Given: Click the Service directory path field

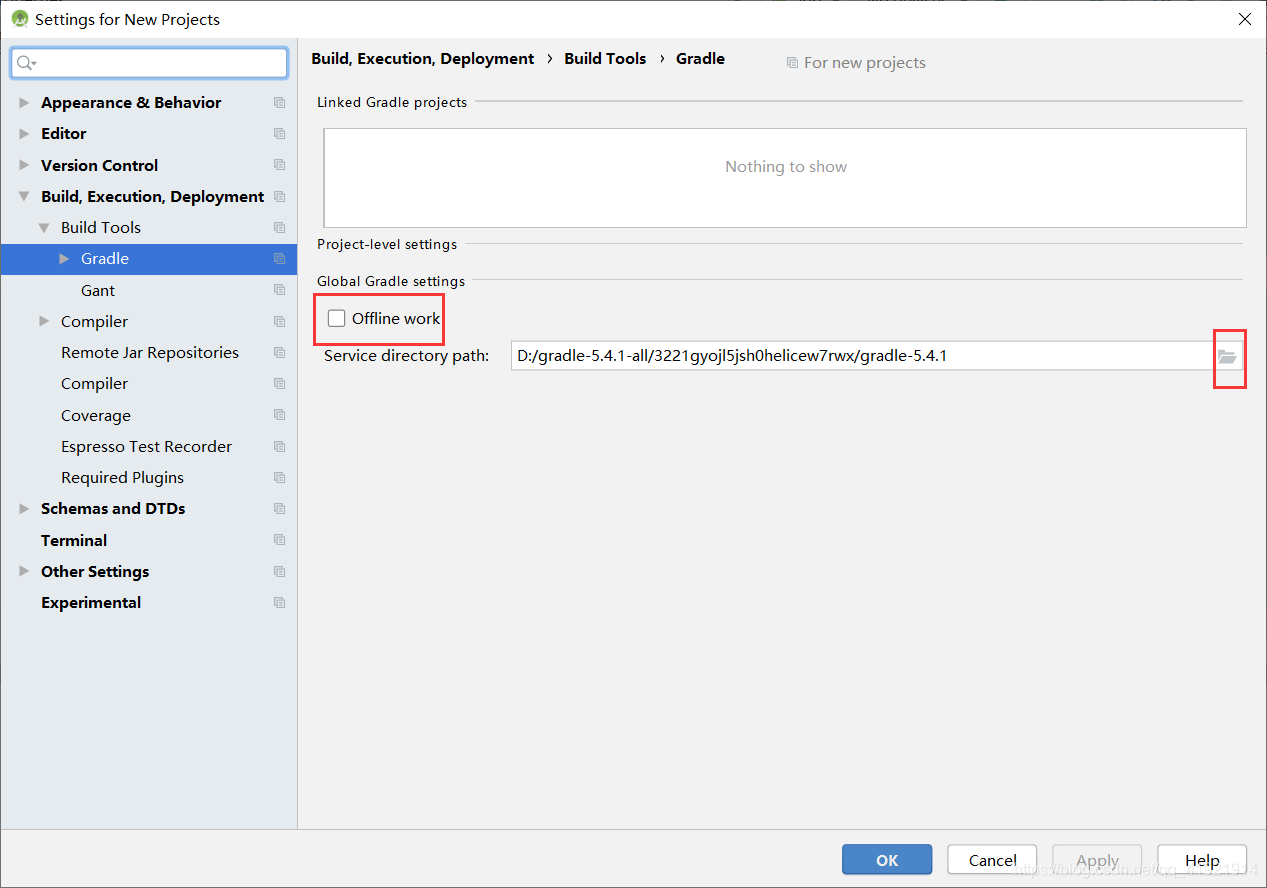Looking at the screenshot, I should click(x=862, y=356).
